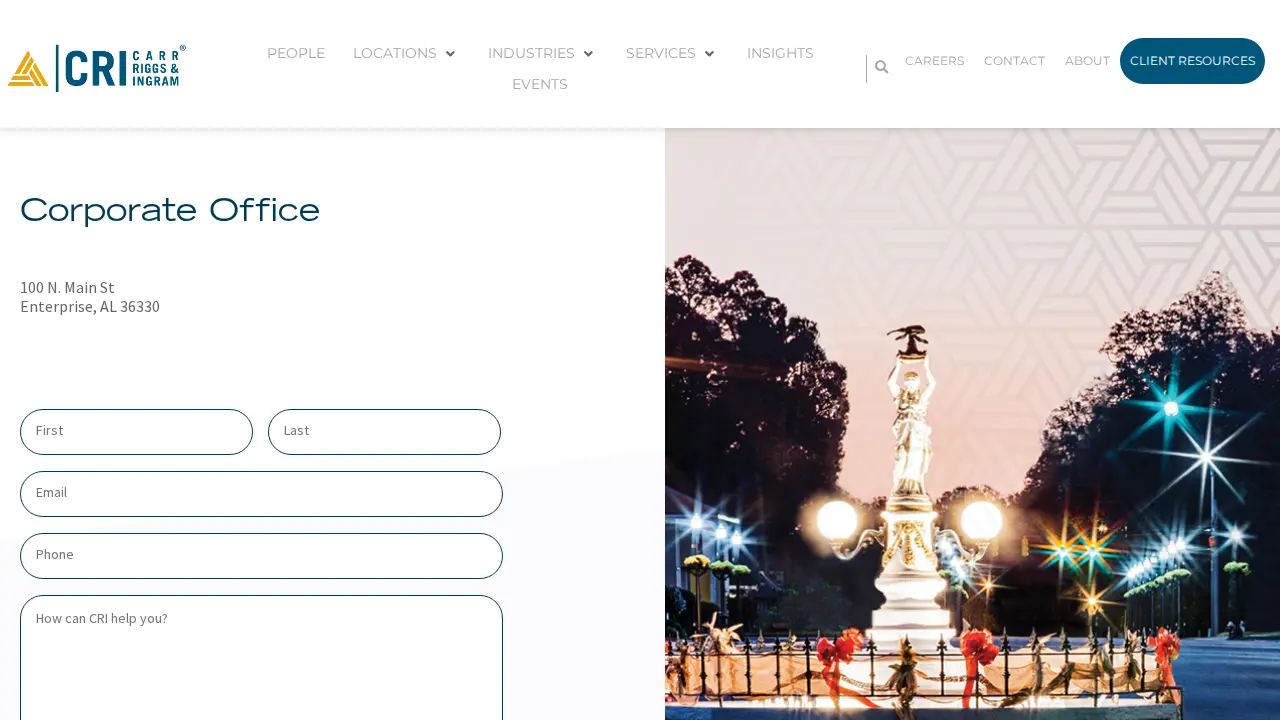Click the Client Resources button

click(1192, 61)
